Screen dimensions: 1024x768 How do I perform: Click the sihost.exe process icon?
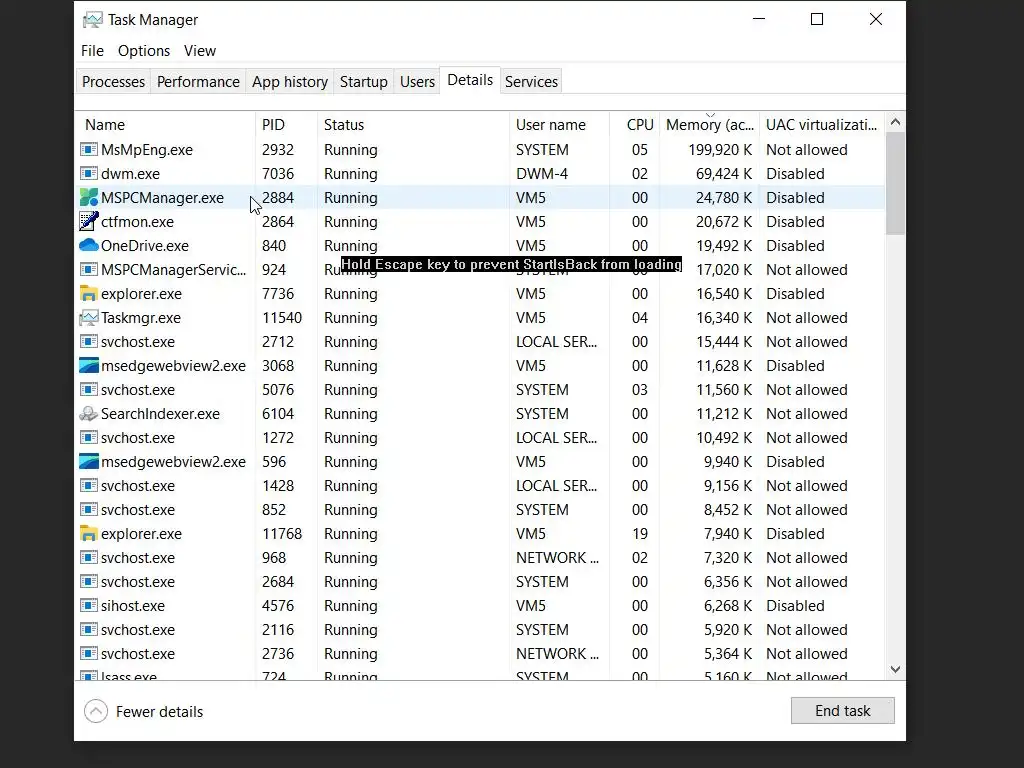click(88, 606)
